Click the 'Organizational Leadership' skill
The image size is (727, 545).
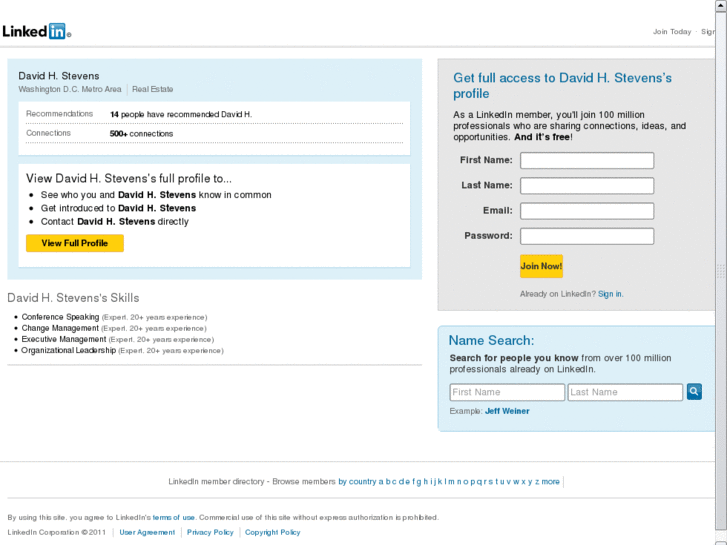click(x=69, y=350)
